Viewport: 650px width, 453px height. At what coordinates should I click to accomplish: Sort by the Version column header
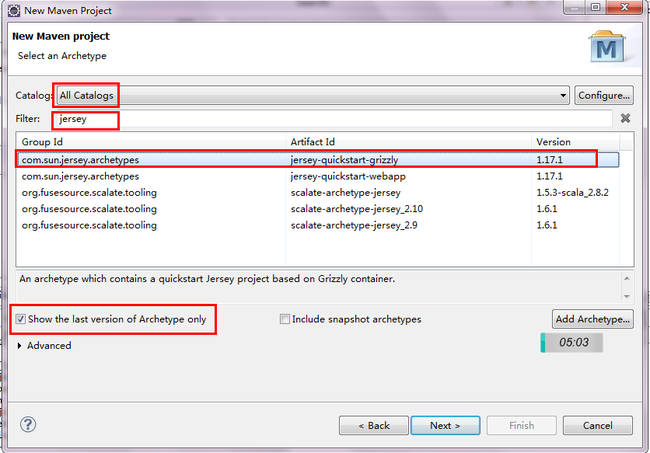(x=575, y=142)
